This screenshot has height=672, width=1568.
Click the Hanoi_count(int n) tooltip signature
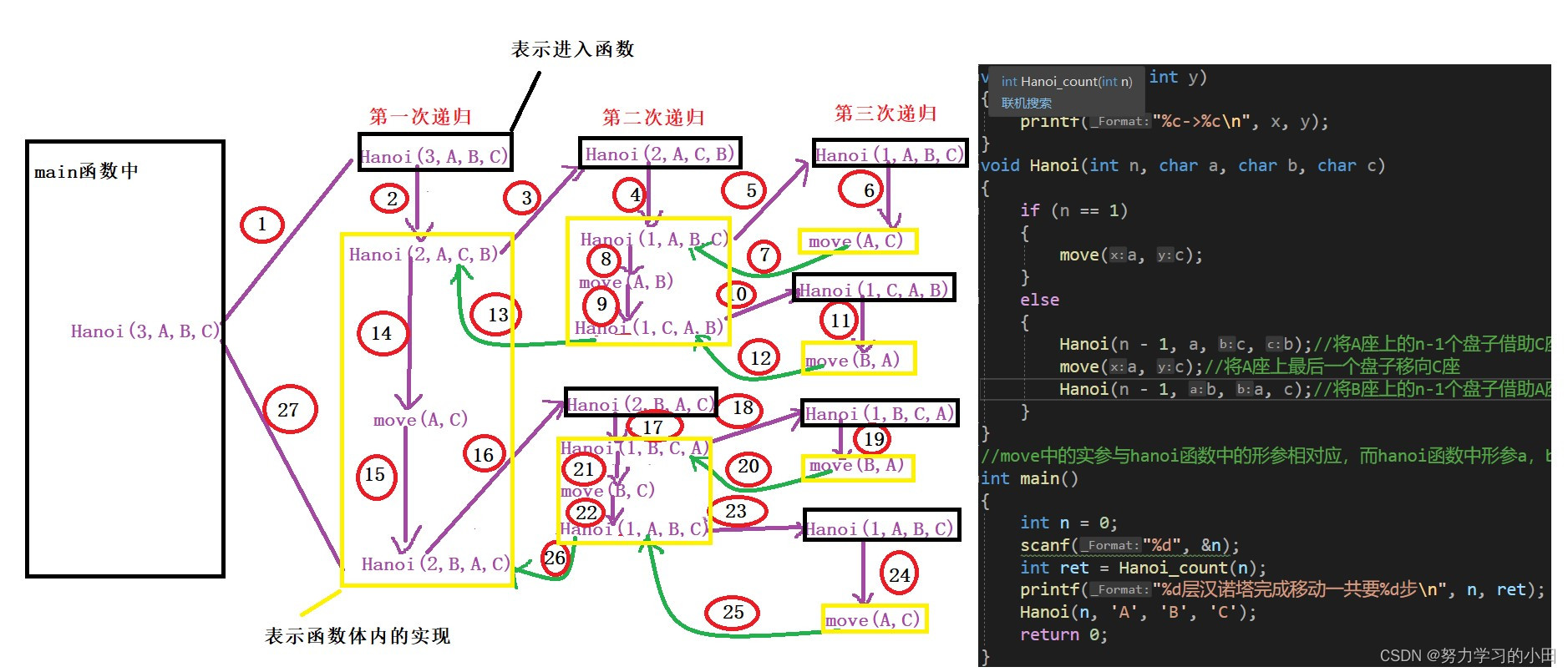tap(1067, 82)
